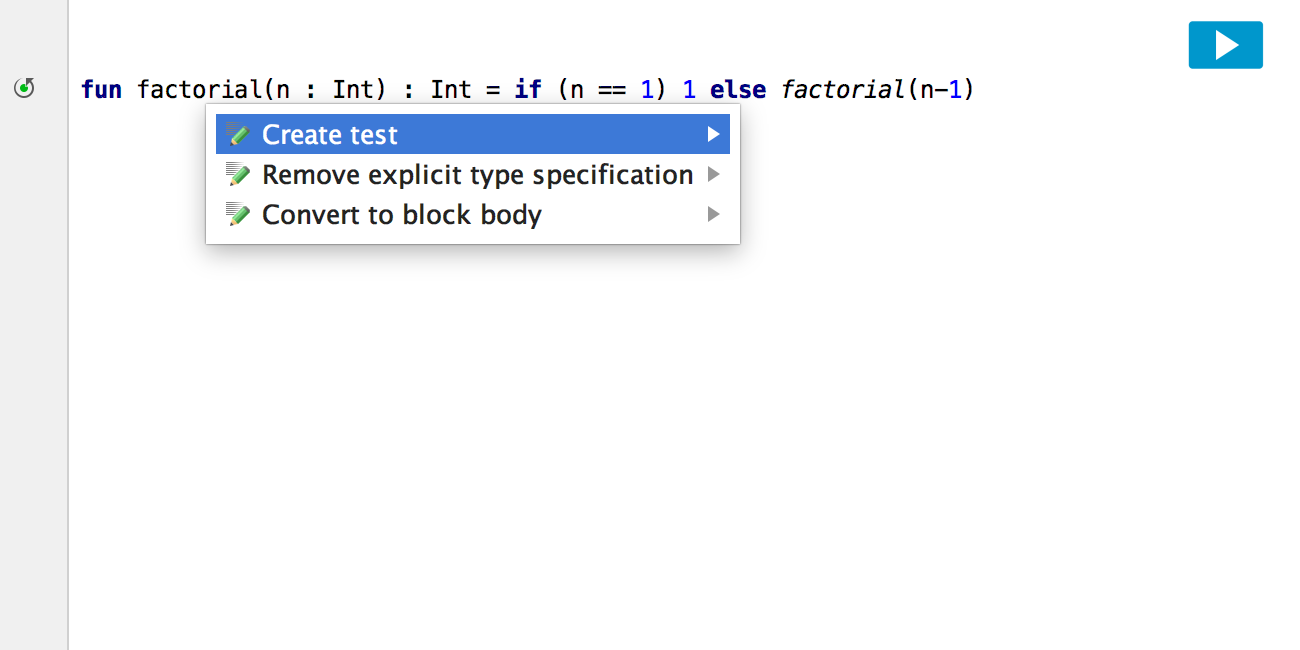1300x650 pixels.
Task: Expand the Convert to block body submenu arrow
Action: coord(713,214)
